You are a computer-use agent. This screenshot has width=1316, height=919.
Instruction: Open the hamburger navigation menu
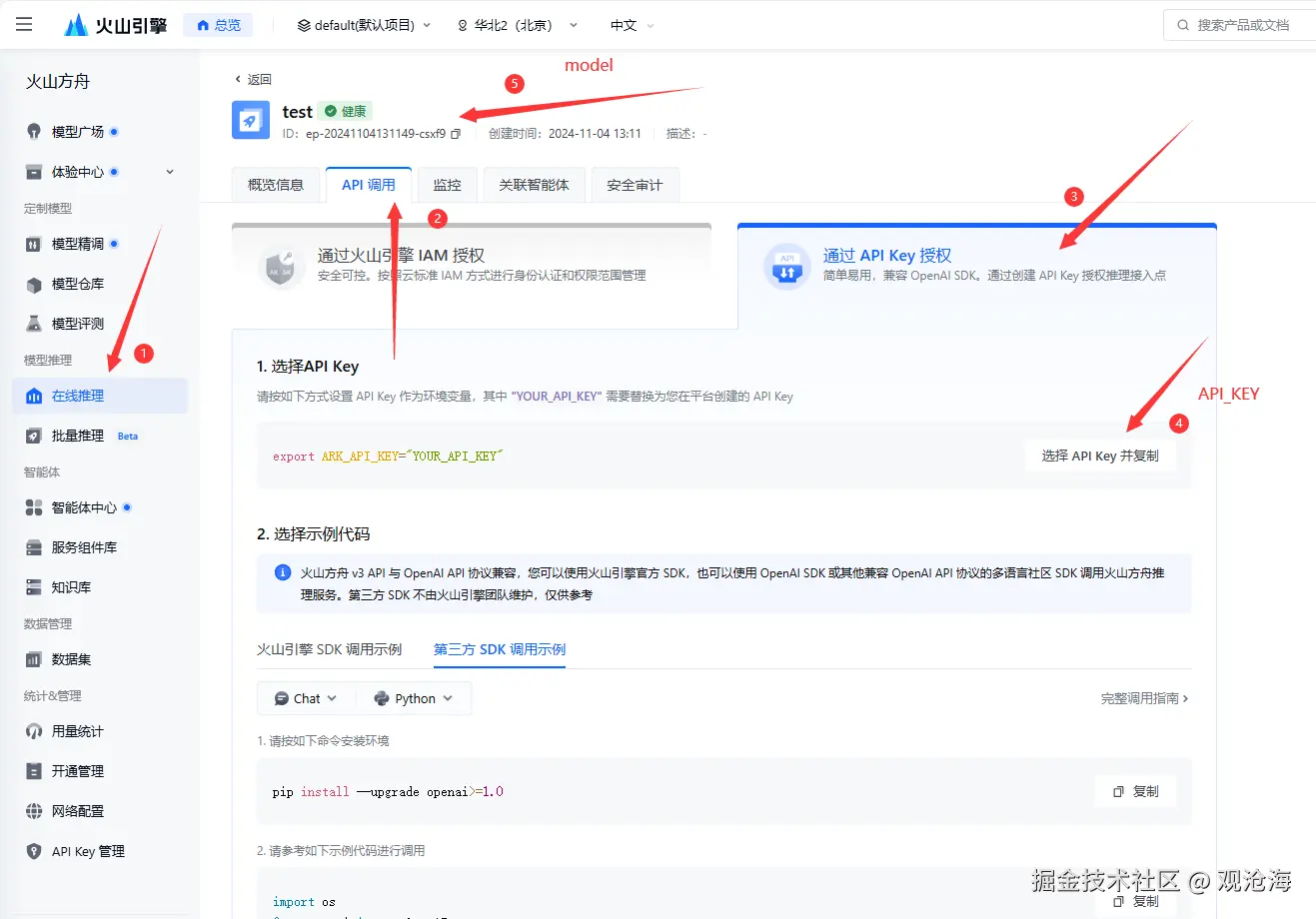click(x=24, y=24)
